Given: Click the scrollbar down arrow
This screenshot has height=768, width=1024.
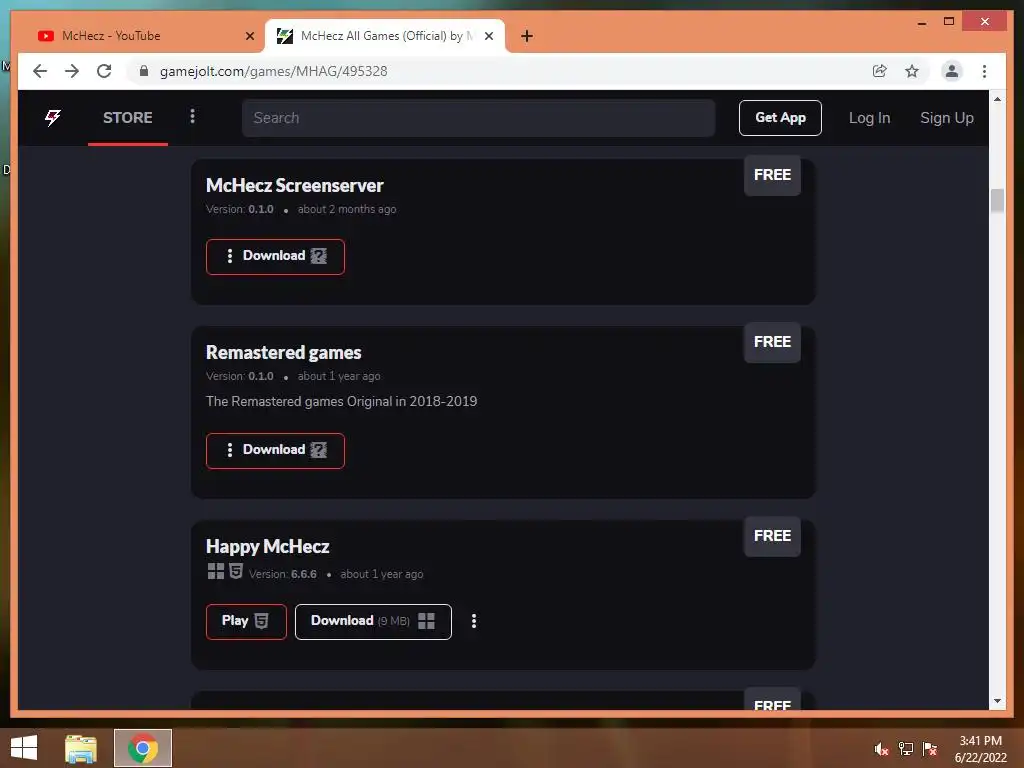Looking at the screenshot, I should [997, 701].
